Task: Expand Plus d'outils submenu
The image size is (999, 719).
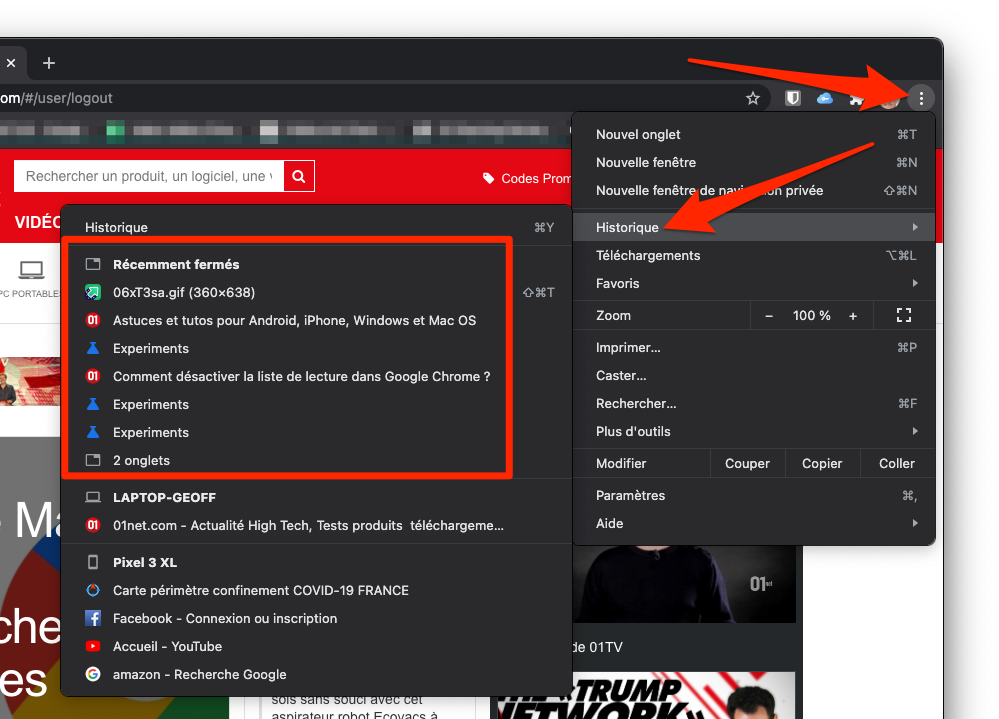Action: 754,432
